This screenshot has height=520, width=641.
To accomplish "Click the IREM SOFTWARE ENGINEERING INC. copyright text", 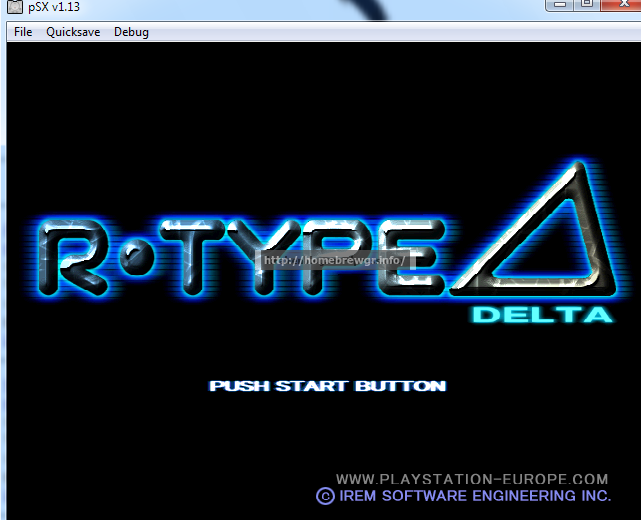I will [464, 496].
